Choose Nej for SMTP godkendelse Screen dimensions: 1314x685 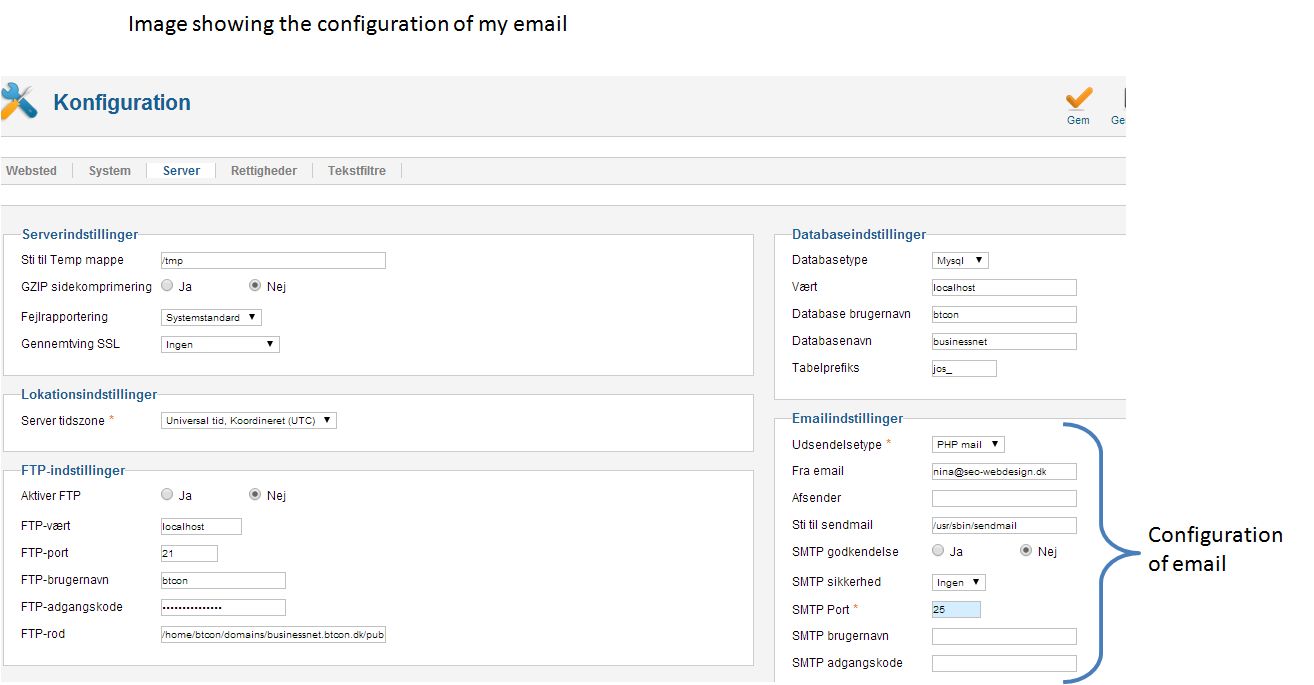[1026, 551]
